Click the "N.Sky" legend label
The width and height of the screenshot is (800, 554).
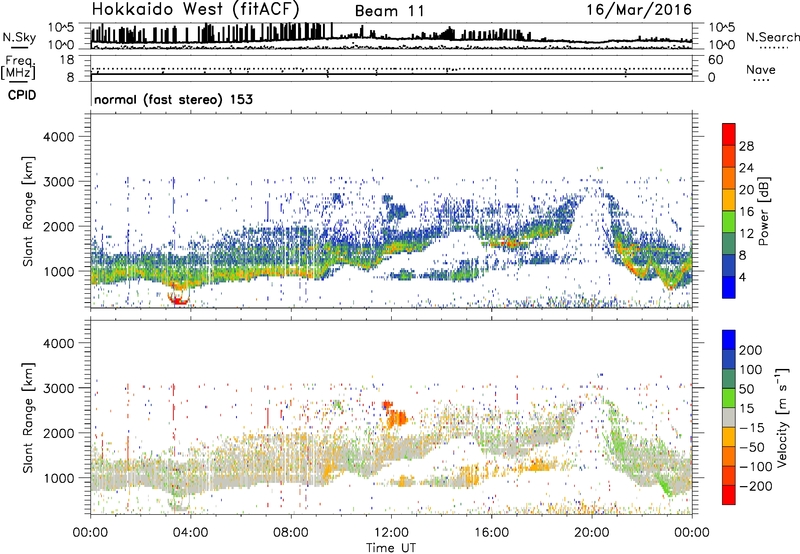pos(19,37)
